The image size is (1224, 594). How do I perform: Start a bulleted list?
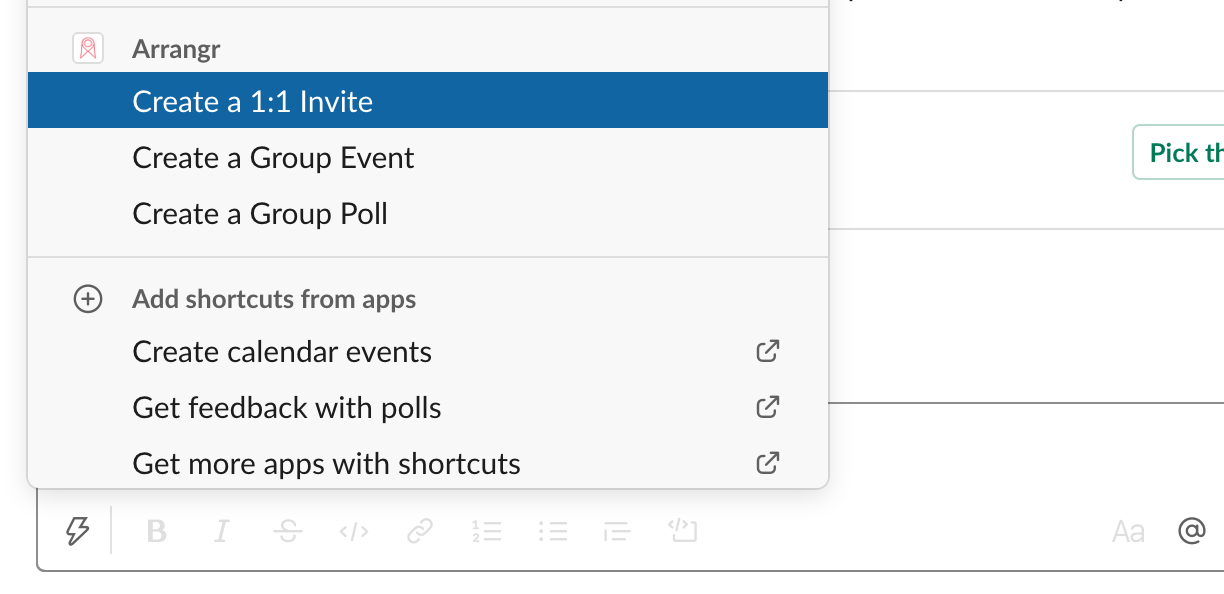pyautogui.click(x=553, y=531)
